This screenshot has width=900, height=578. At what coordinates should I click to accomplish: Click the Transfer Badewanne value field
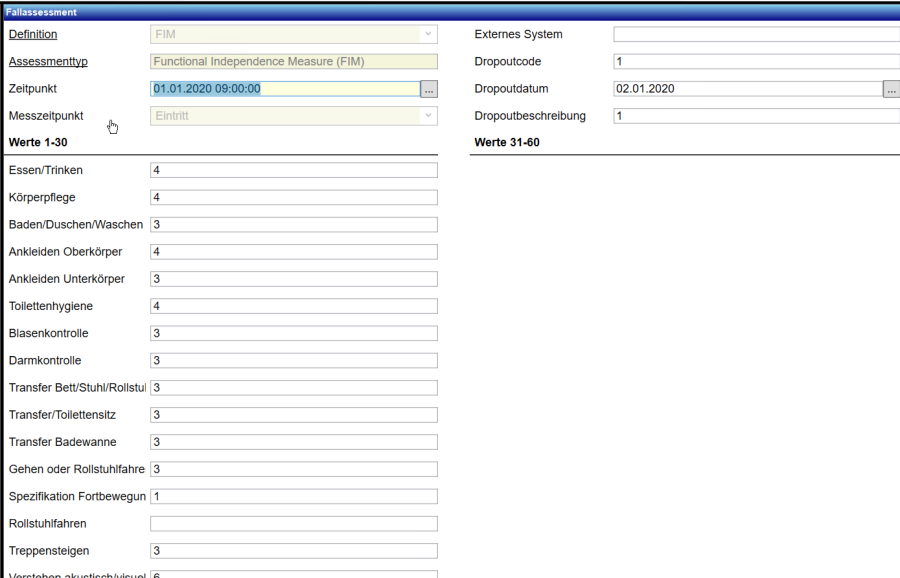click(x=294, y=442)
